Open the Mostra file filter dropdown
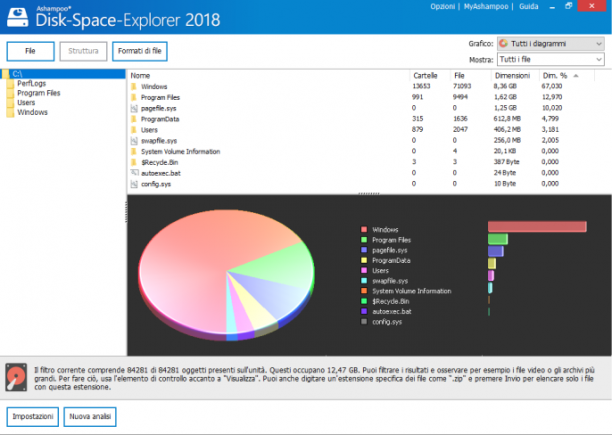The image size is (612, 435). [550, 59]
